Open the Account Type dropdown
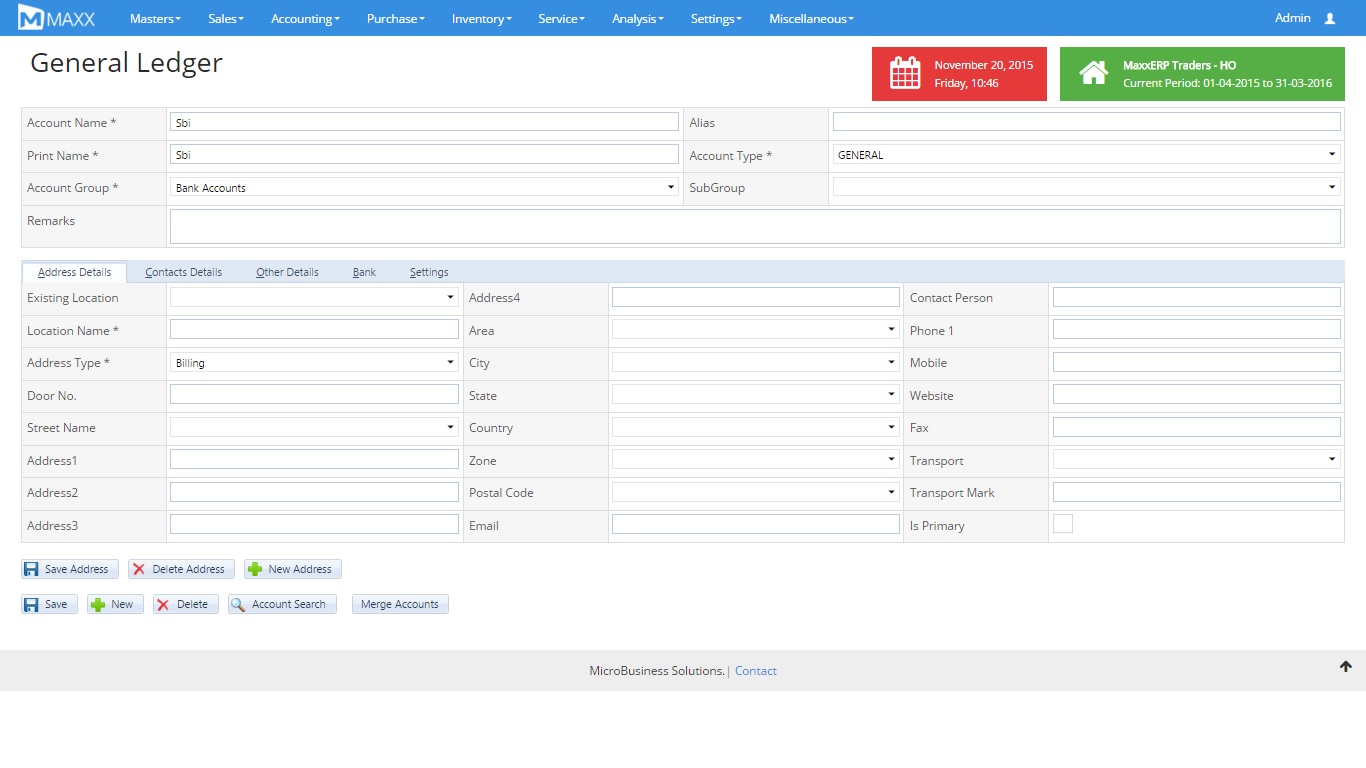This screenshot has width=1366, height=768. click(1086, 155)
